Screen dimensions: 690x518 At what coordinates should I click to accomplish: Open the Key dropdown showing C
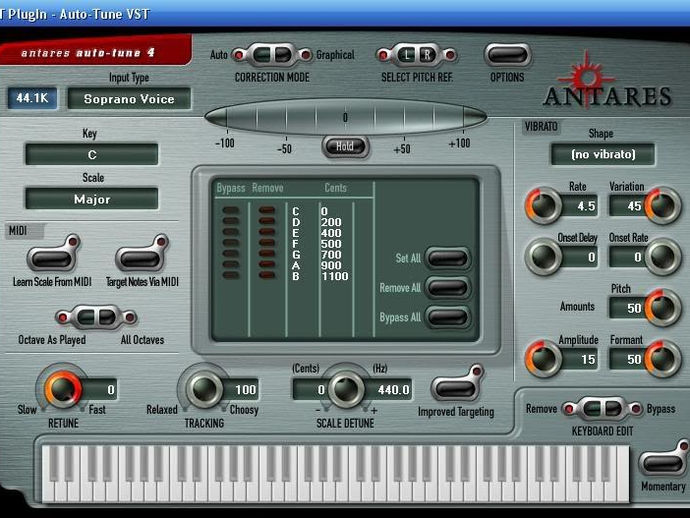point(92,154)
